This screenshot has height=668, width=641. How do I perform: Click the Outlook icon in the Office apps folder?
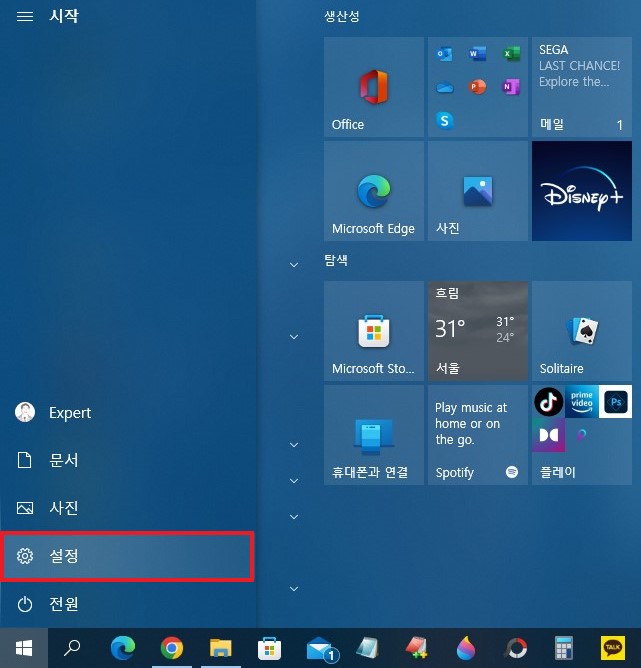tap(444, 54)
